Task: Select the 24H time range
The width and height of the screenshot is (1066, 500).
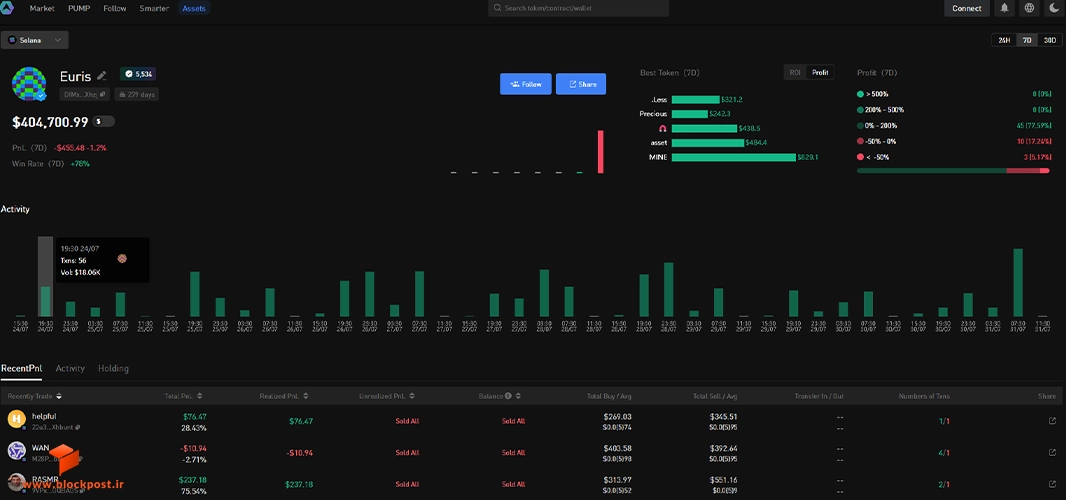Action: click(1003, 40)
